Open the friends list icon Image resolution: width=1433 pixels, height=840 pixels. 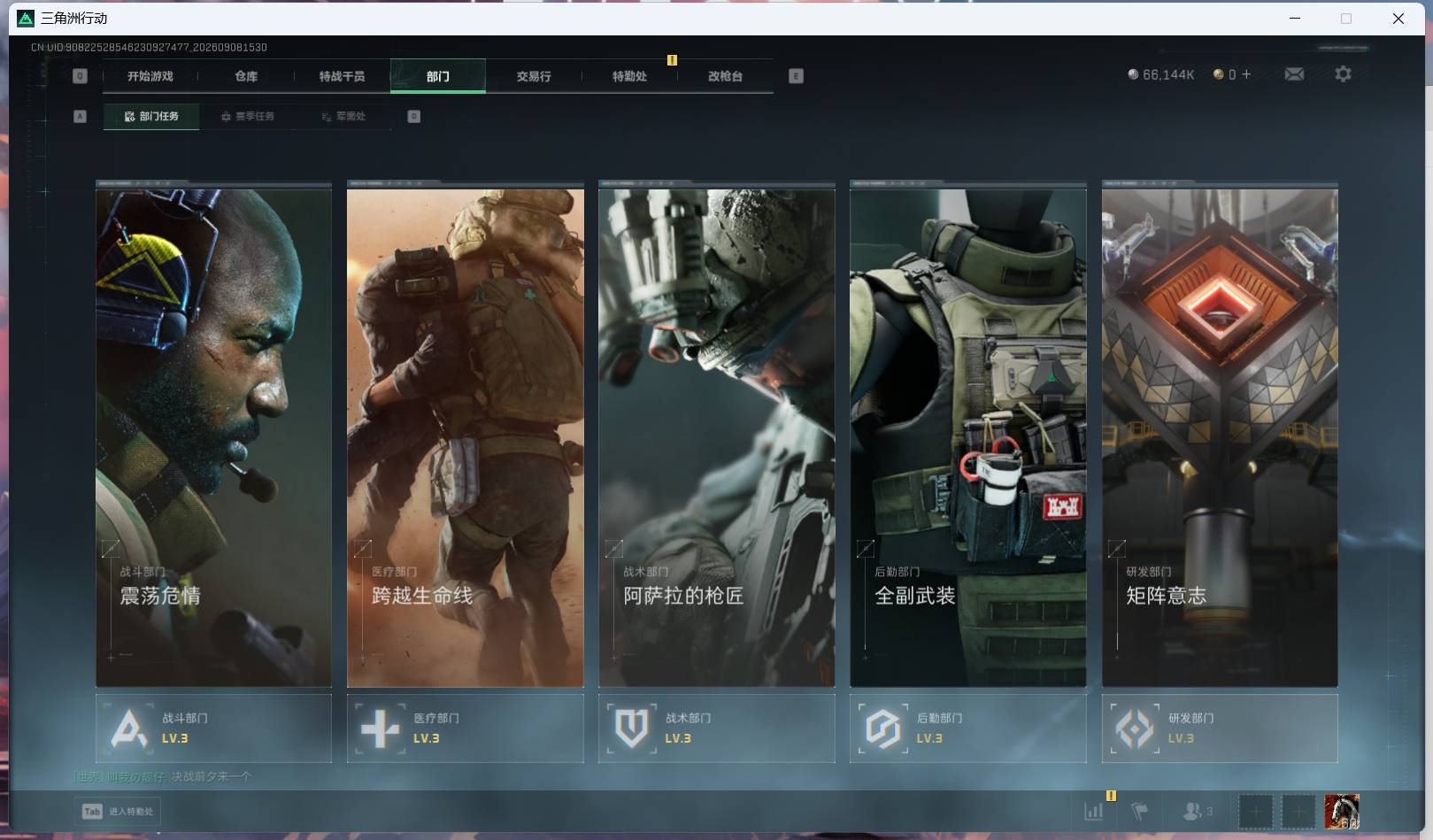coord(1197,811)
